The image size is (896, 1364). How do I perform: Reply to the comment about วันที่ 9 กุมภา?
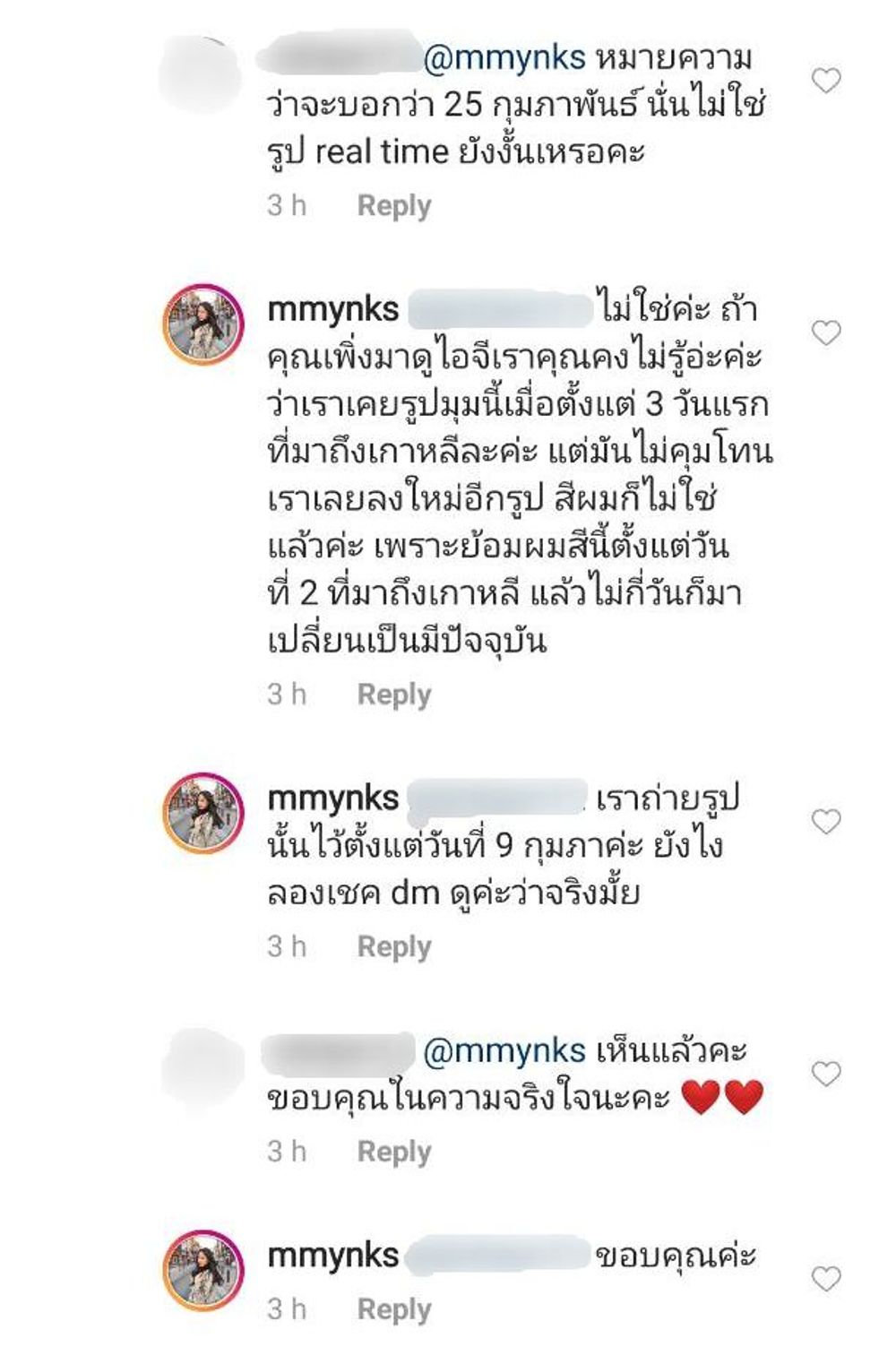click(394, 945)
